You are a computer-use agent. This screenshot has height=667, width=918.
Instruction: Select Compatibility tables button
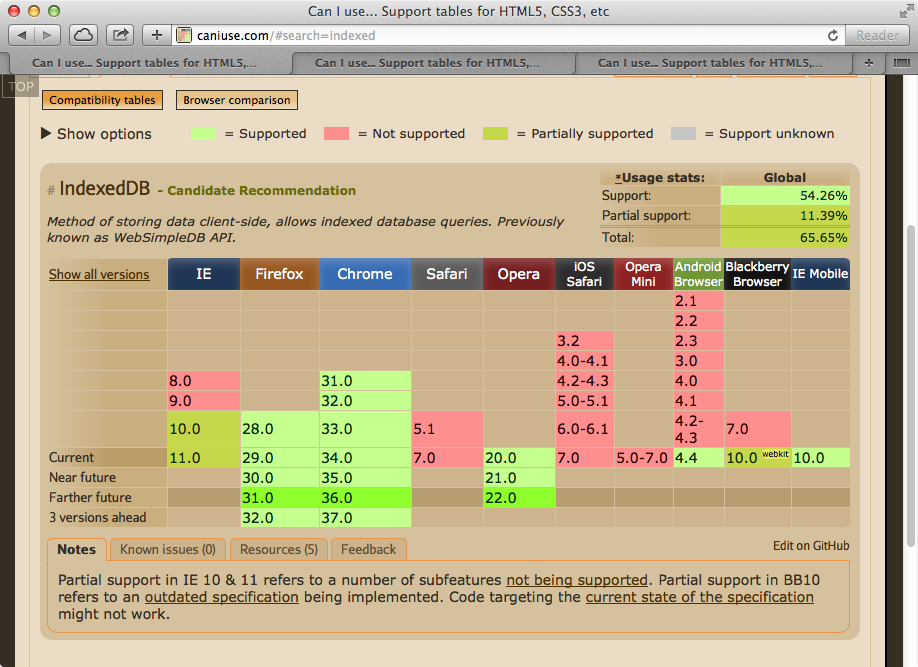click(x=102, y=100)
